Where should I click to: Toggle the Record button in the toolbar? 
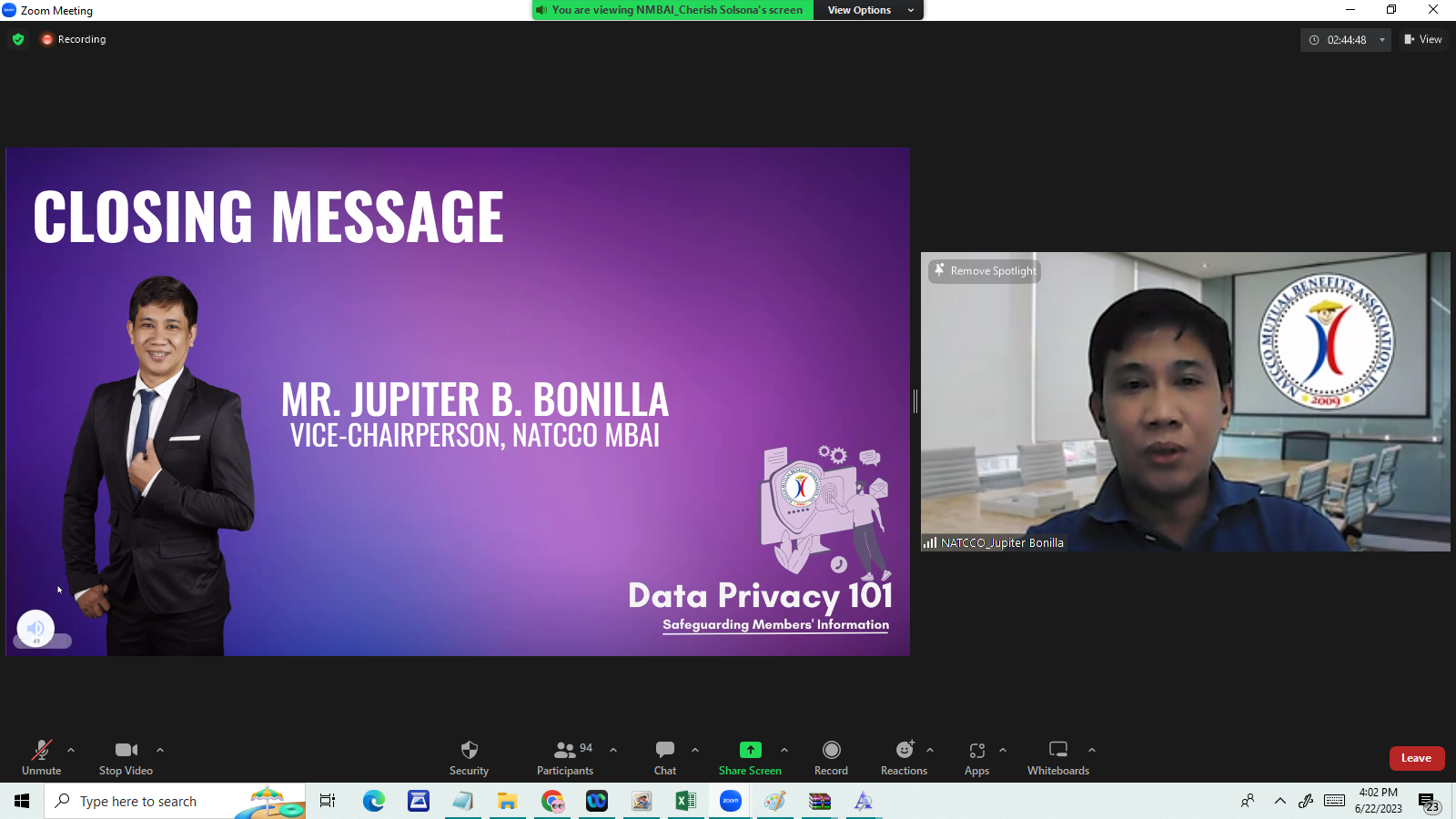(x=831, y=757)
